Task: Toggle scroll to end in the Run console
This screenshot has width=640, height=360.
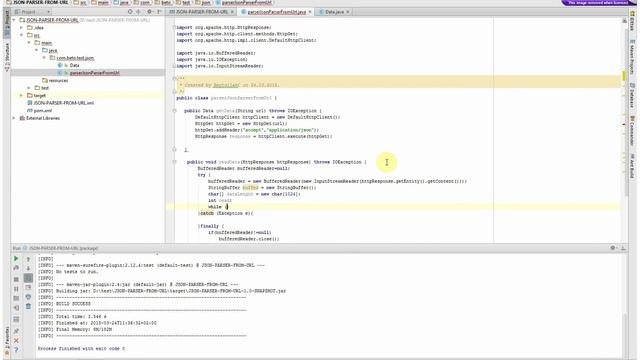Action: coord(28,288)
